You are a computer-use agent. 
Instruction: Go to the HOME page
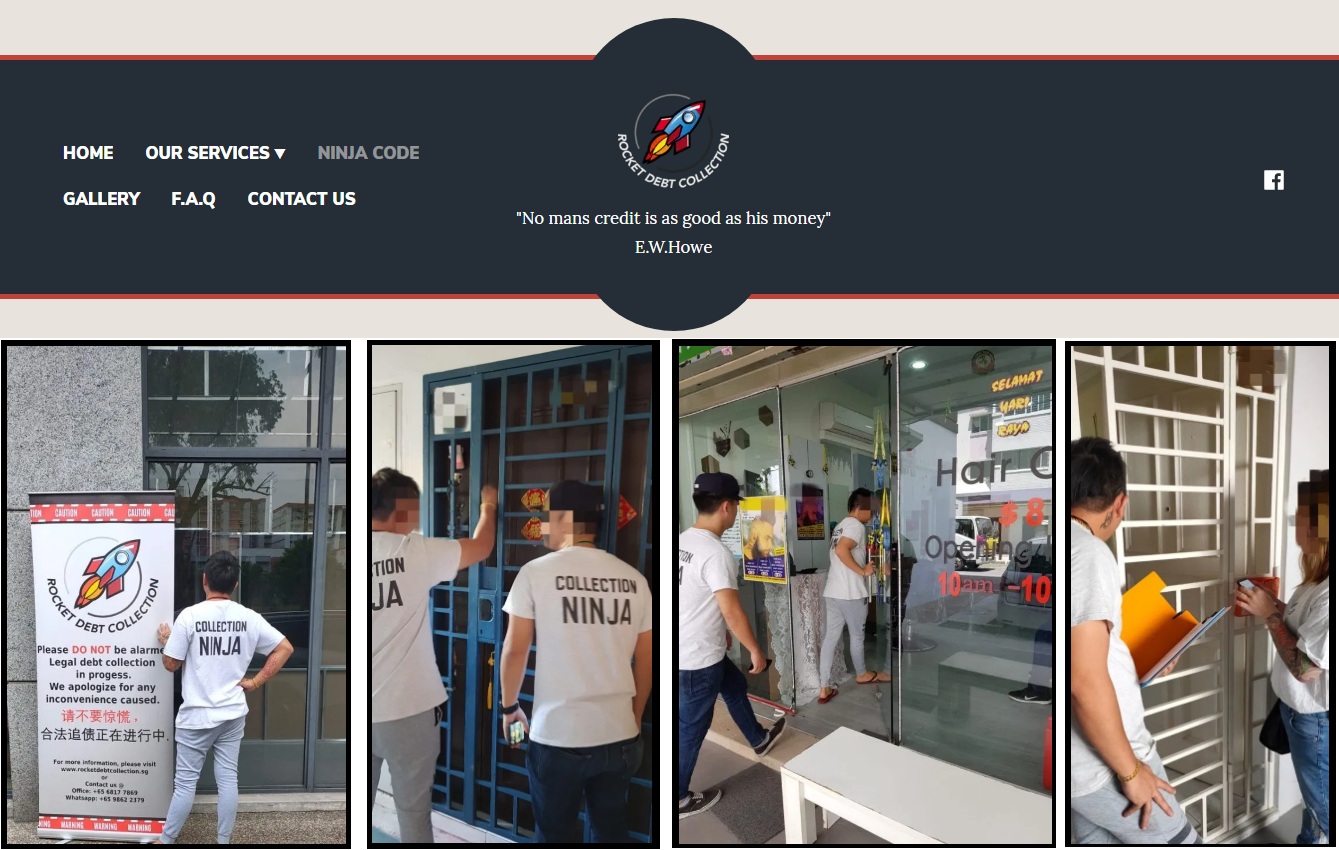point(88,153)
